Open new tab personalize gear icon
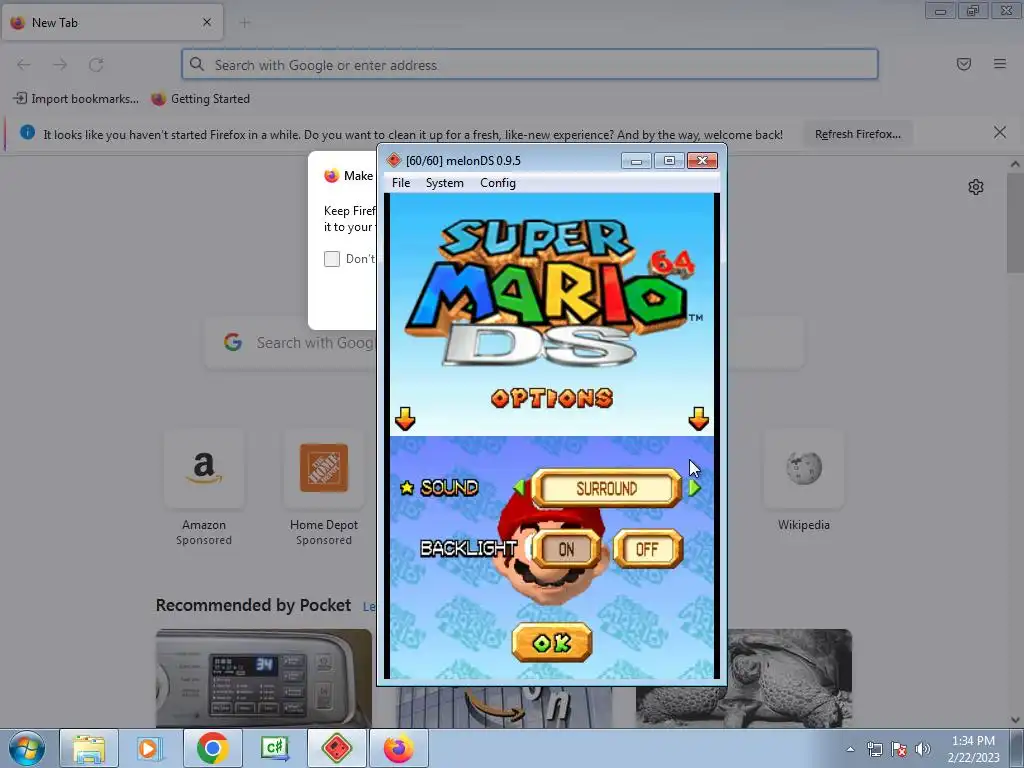 (x=976, y=187)
